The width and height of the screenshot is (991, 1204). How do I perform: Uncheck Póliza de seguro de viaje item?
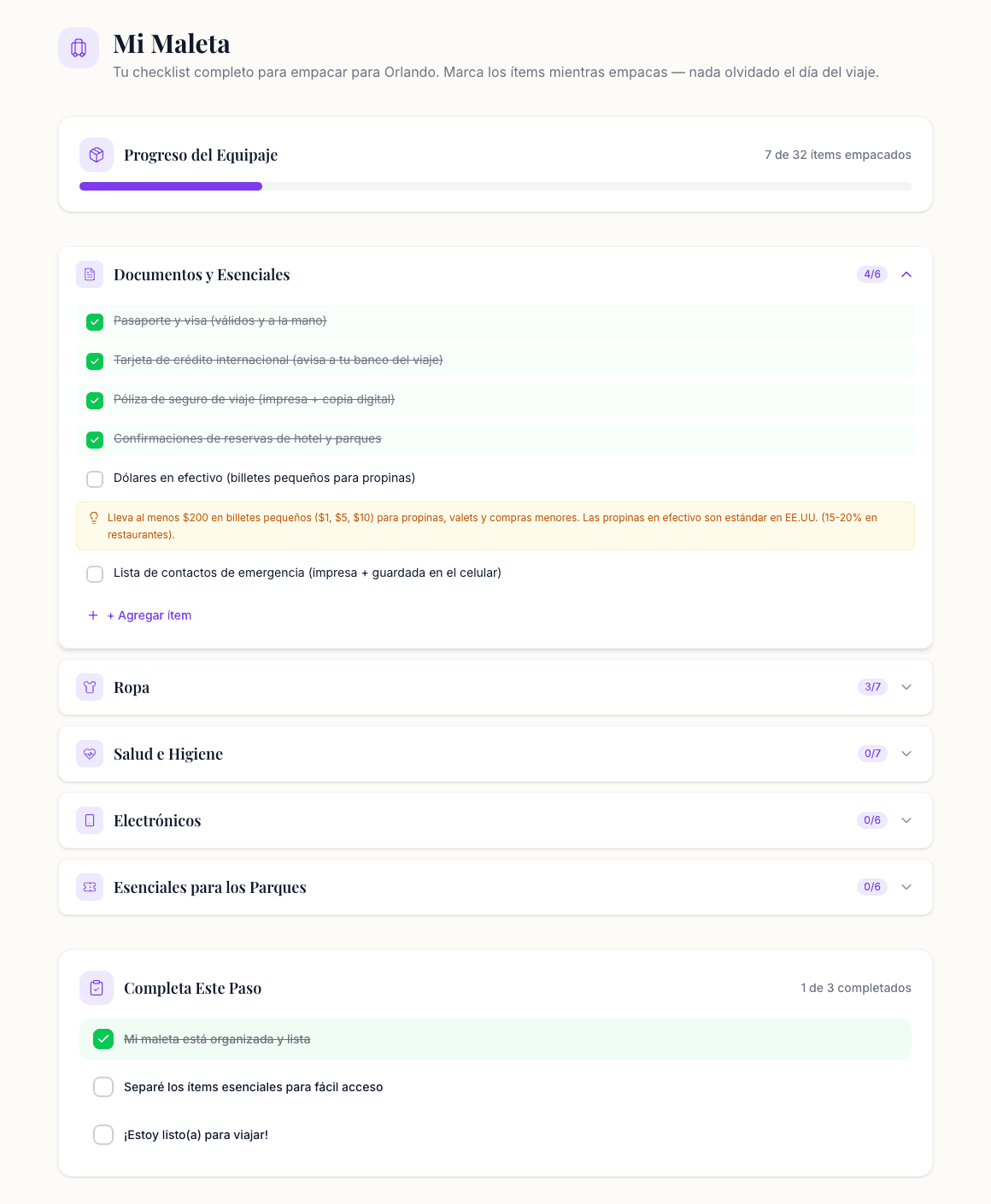[x=95, y=400]
